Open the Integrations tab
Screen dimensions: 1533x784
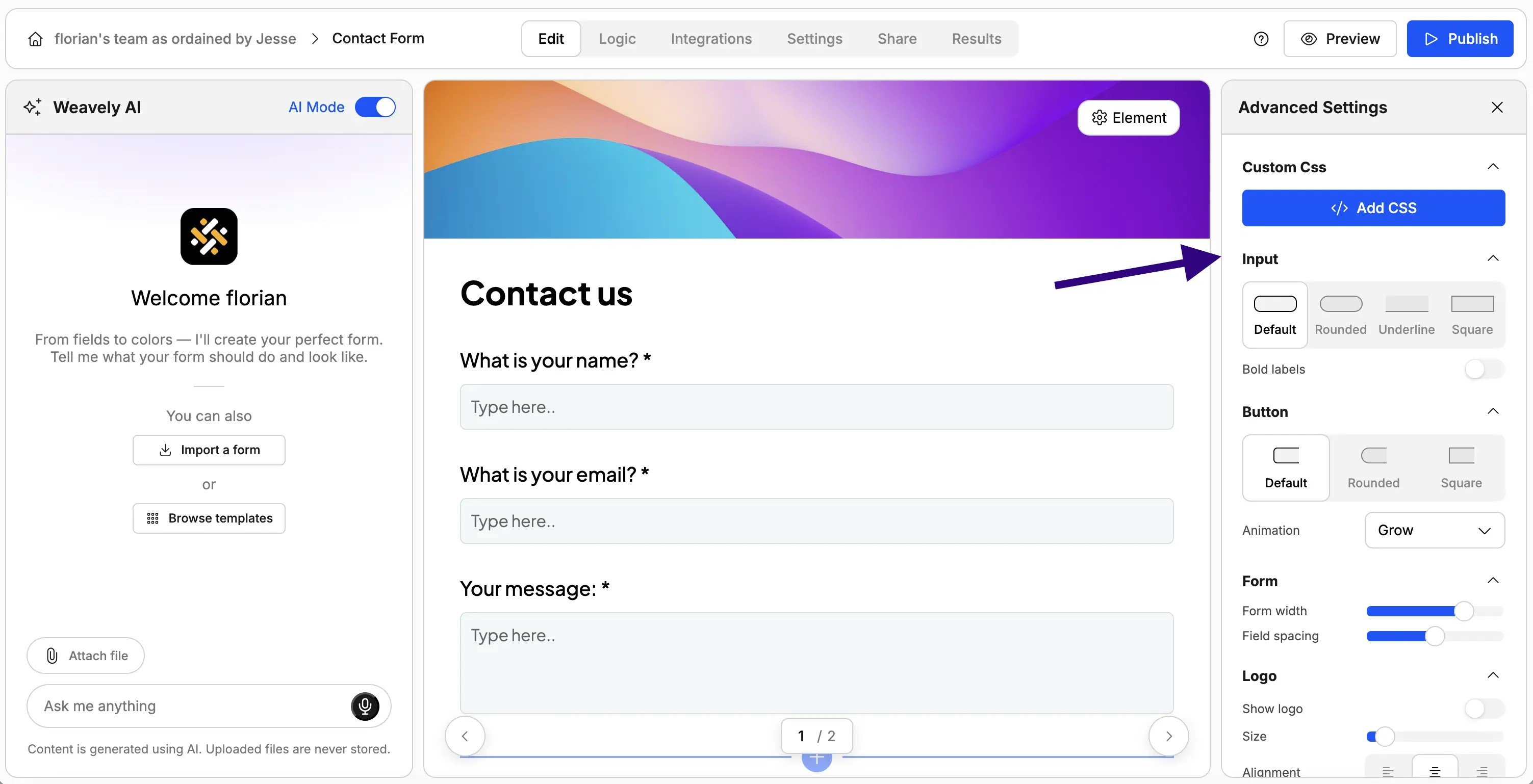click(711, 39)
